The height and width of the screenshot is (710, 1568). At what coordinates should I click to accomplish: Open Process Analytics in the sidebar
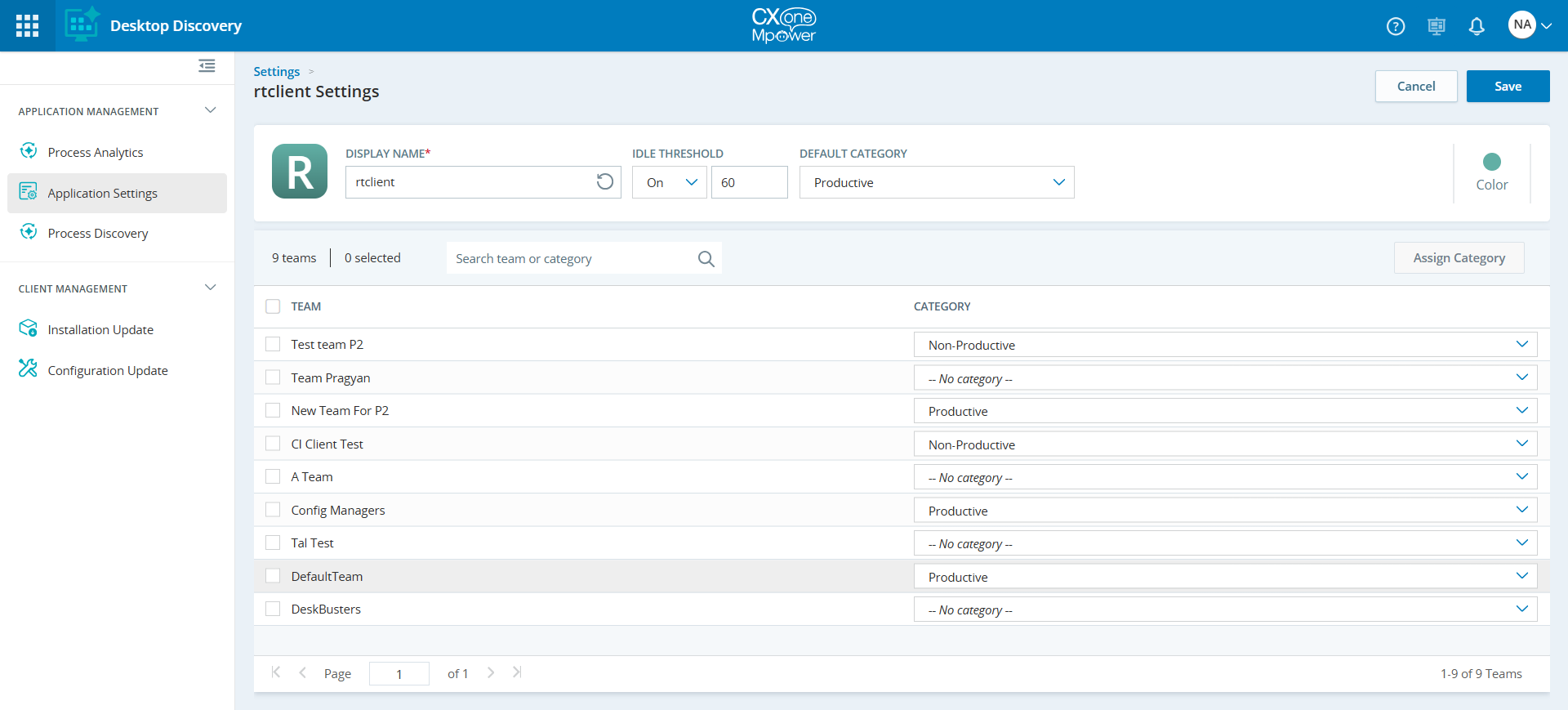(x=96, y=152)
